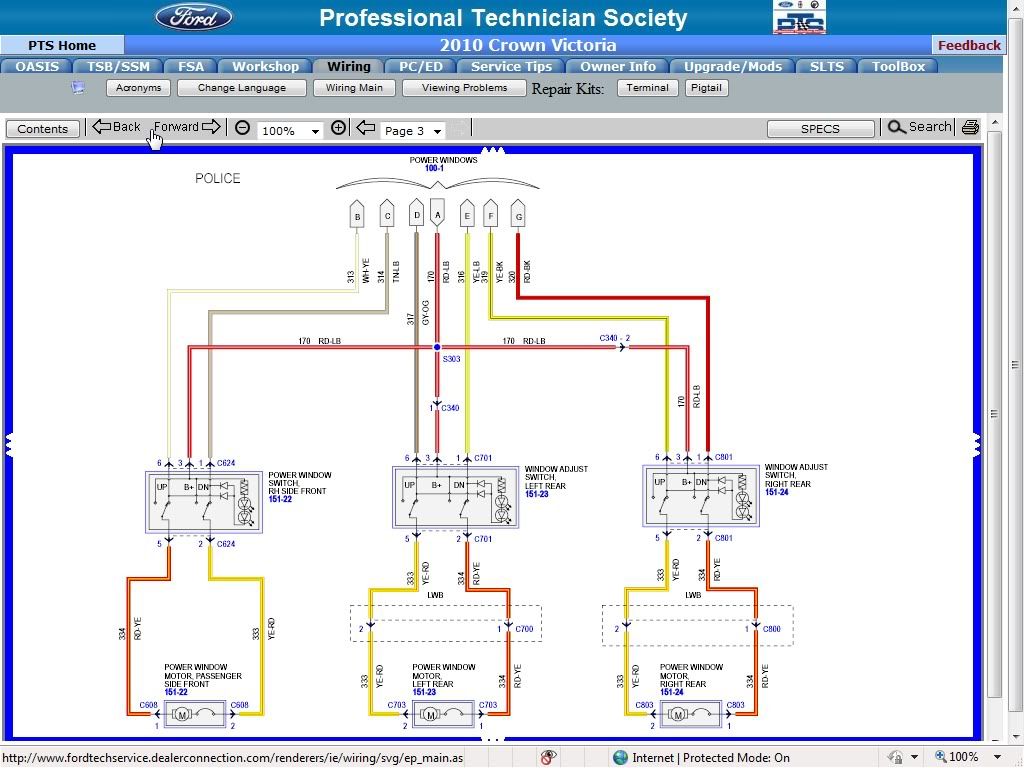Select the Wiring tab

pyautogui.click(x=349, y=67)
